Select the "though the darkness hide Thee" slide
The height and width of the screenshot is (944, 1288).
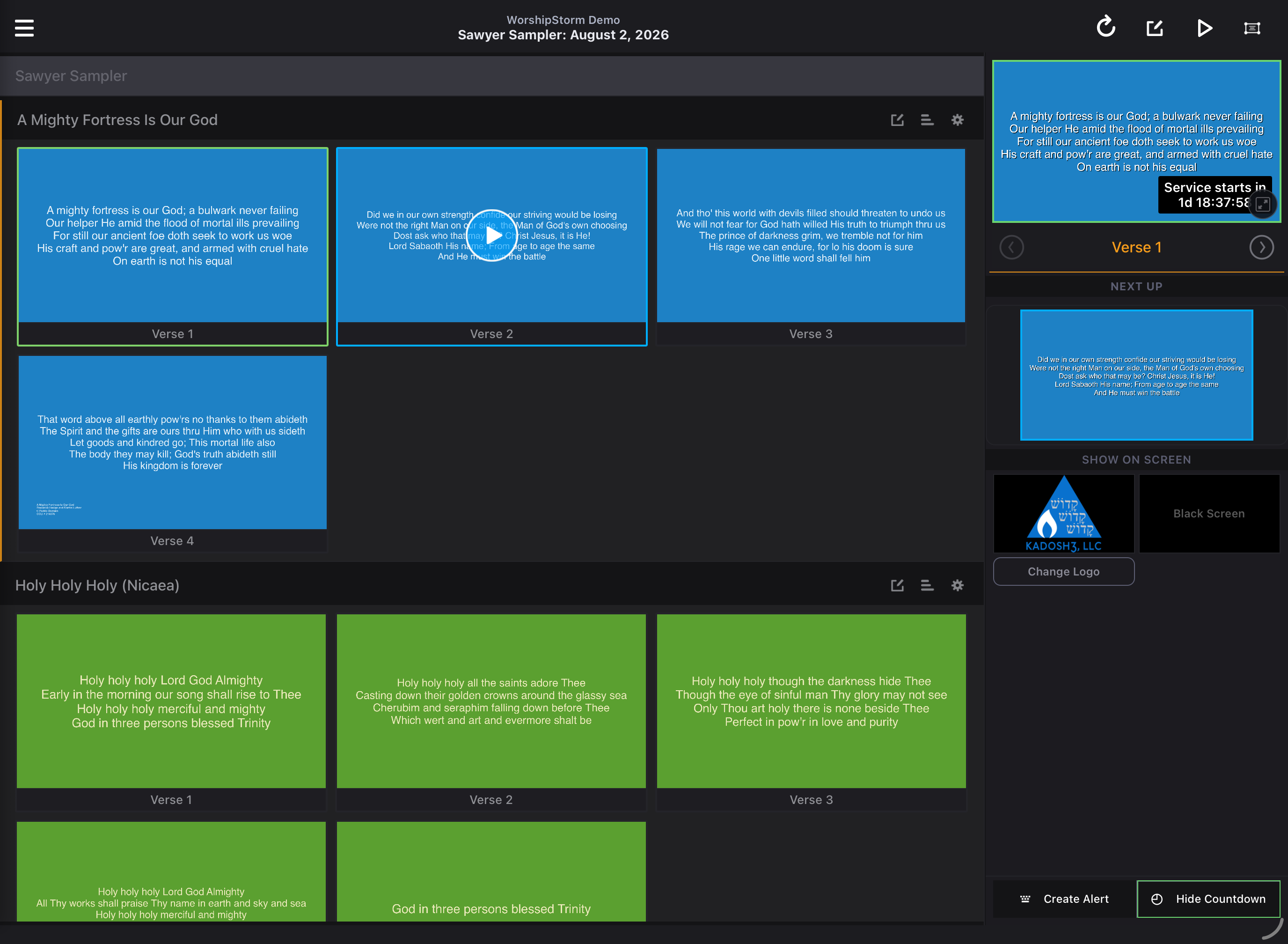click(811, 712)
